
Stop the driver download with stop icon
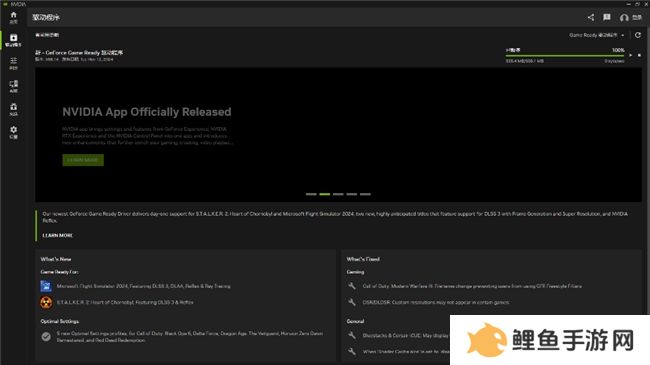pyautogui.click(x=639, y=55)
